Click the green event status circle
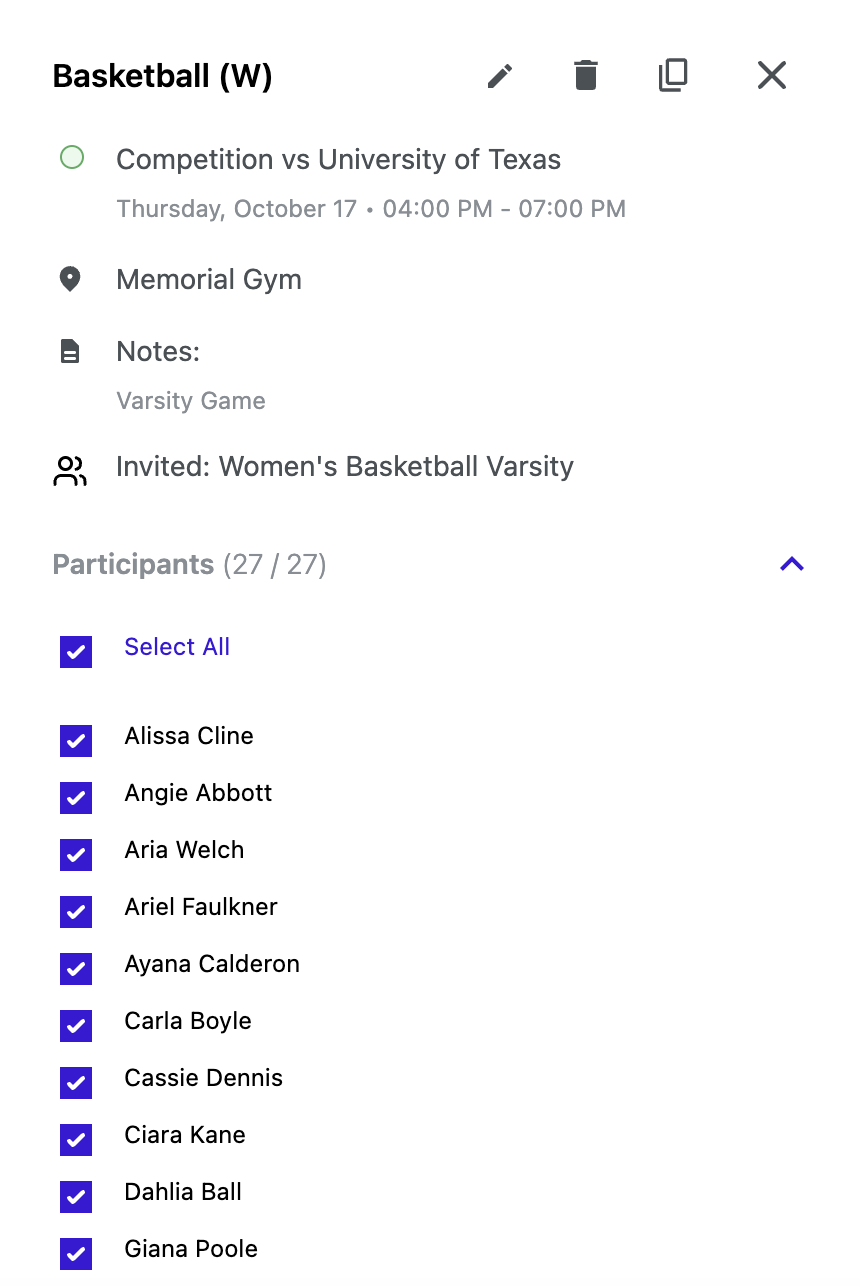The width and height of the screenshot is (860, 1286). coord(72,157)
